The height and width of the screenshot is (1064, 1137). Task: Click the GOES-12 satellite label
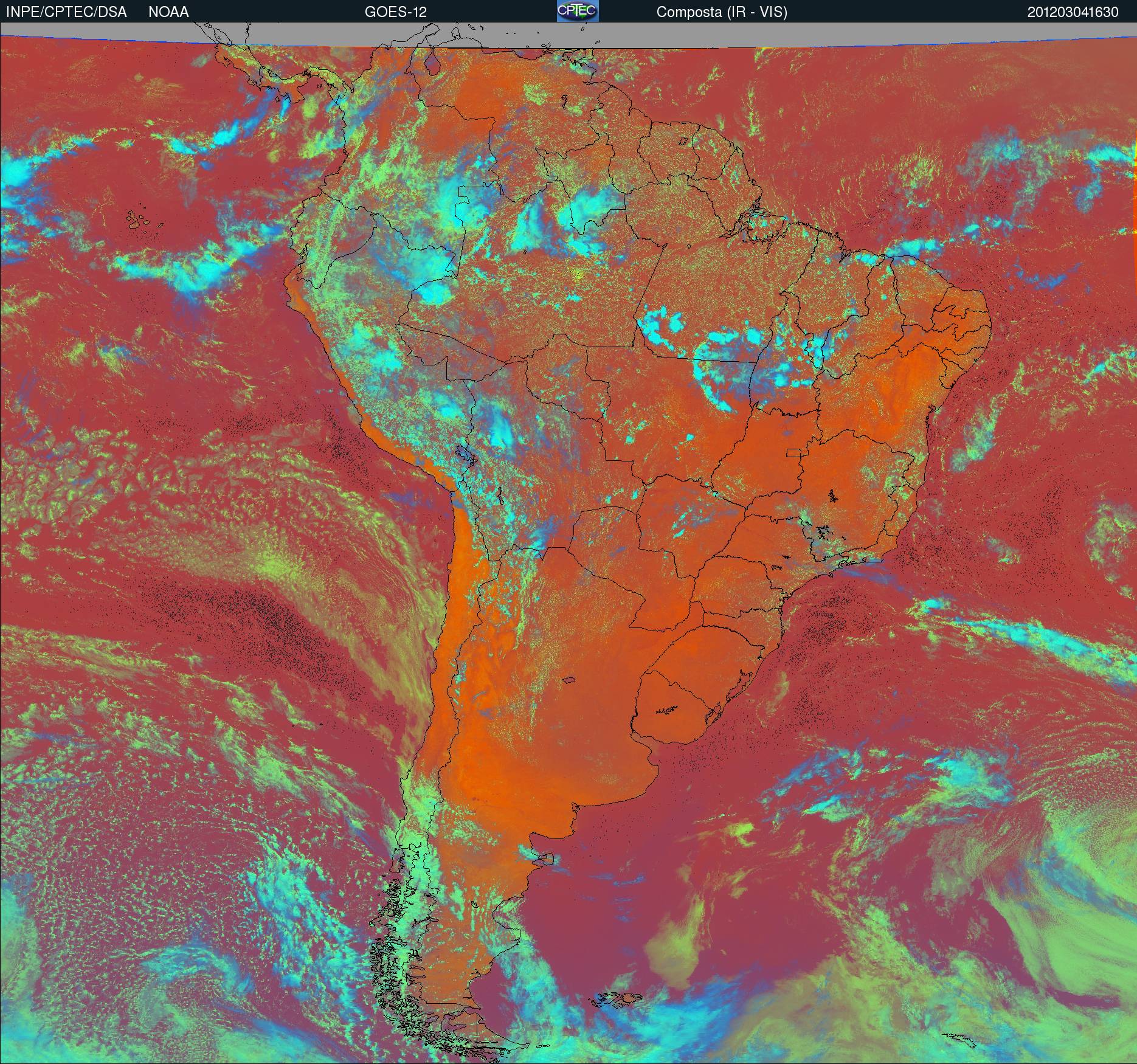tap(396, 12)
